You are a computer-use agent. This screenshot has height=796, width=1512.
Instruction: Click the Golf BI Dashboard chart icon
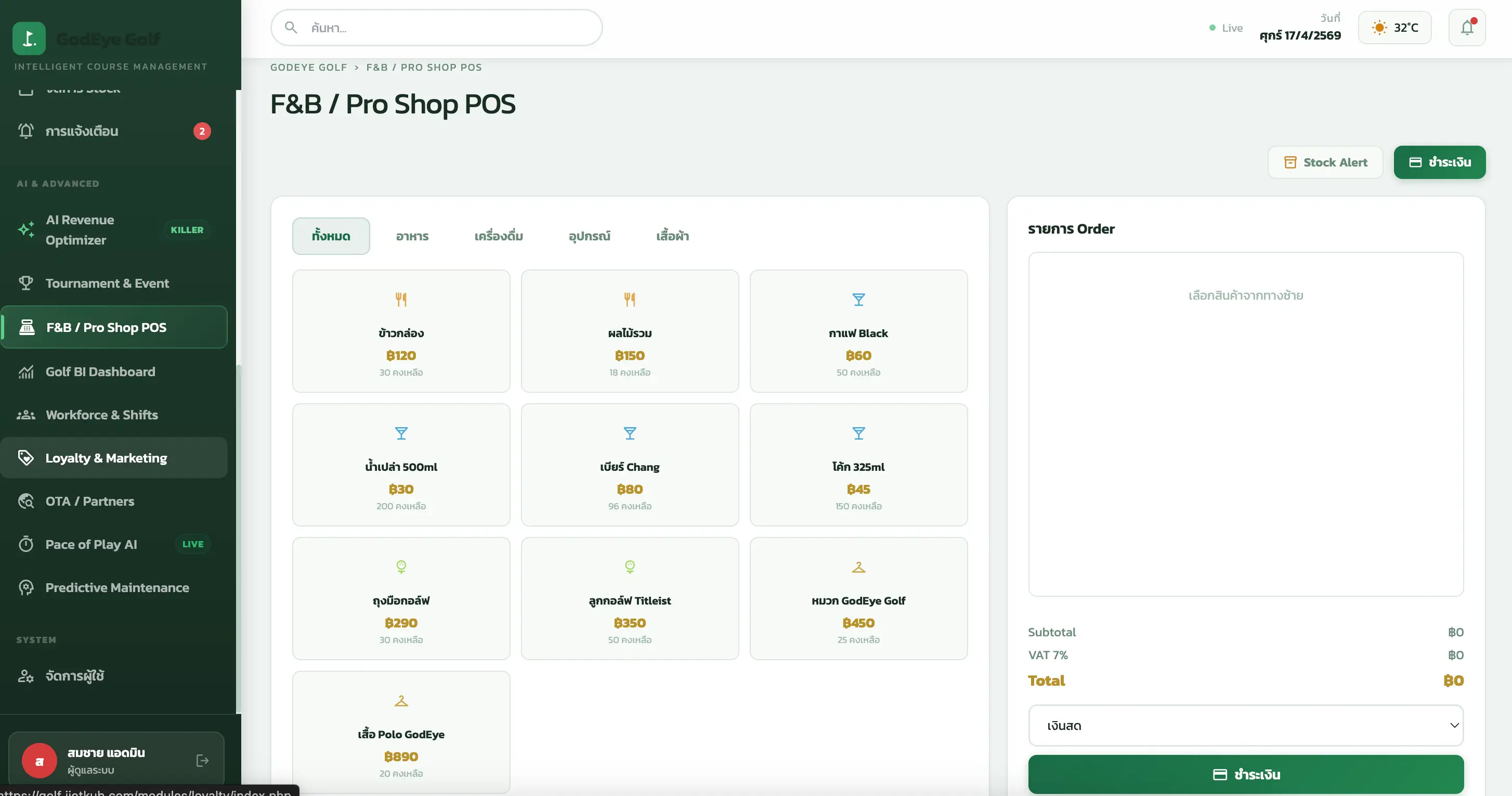point(26,372)
